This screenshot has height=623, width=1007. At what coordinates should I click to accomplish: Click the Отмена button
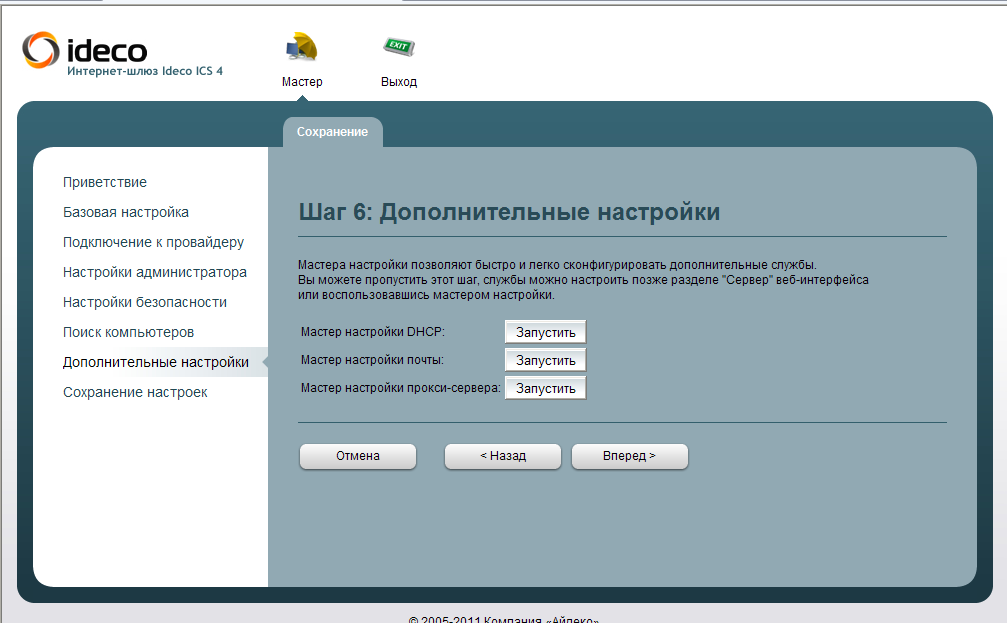[x=358, y=456]
